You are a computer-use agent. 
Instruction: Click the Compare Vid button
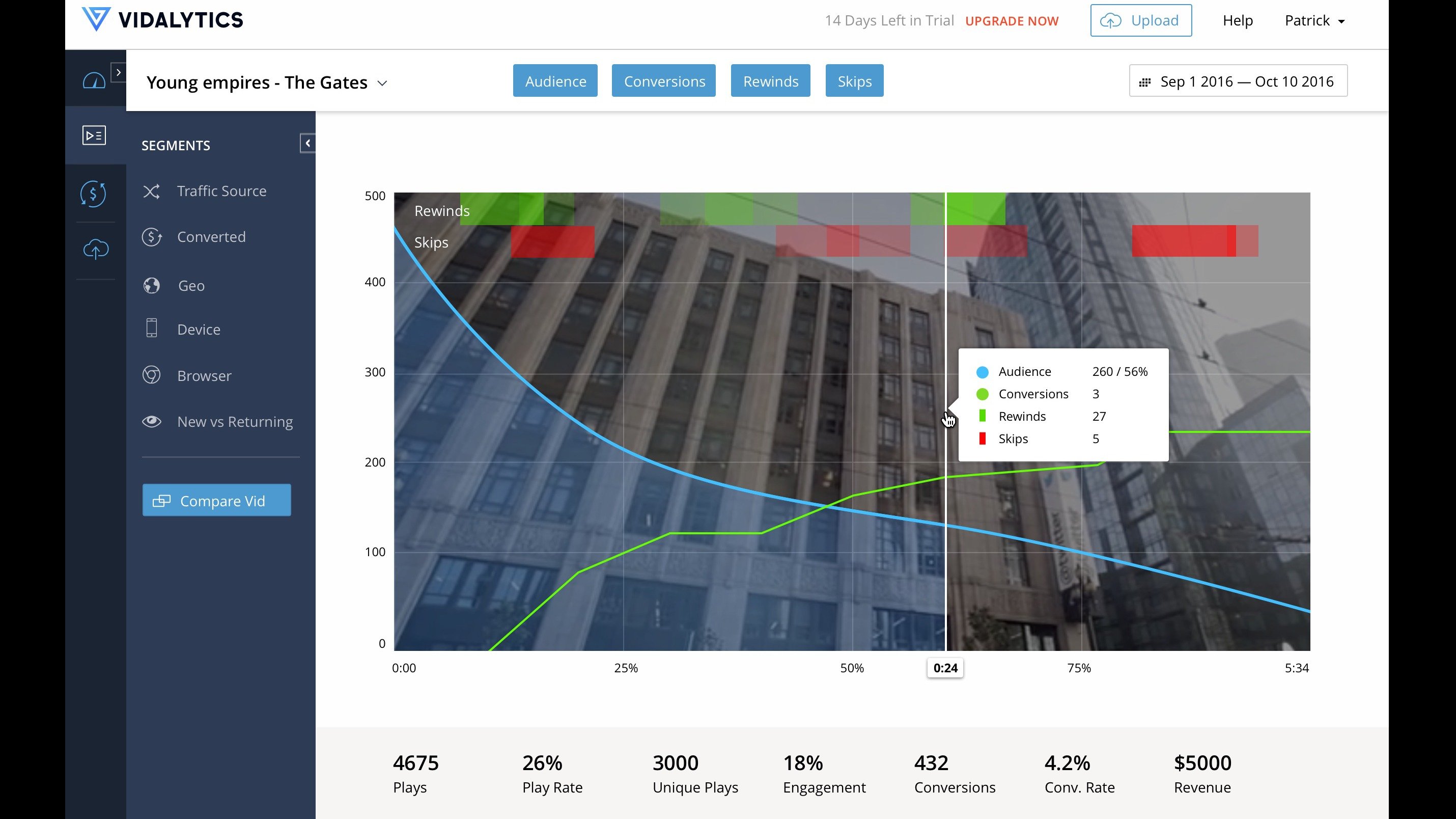tap(216, 500)
